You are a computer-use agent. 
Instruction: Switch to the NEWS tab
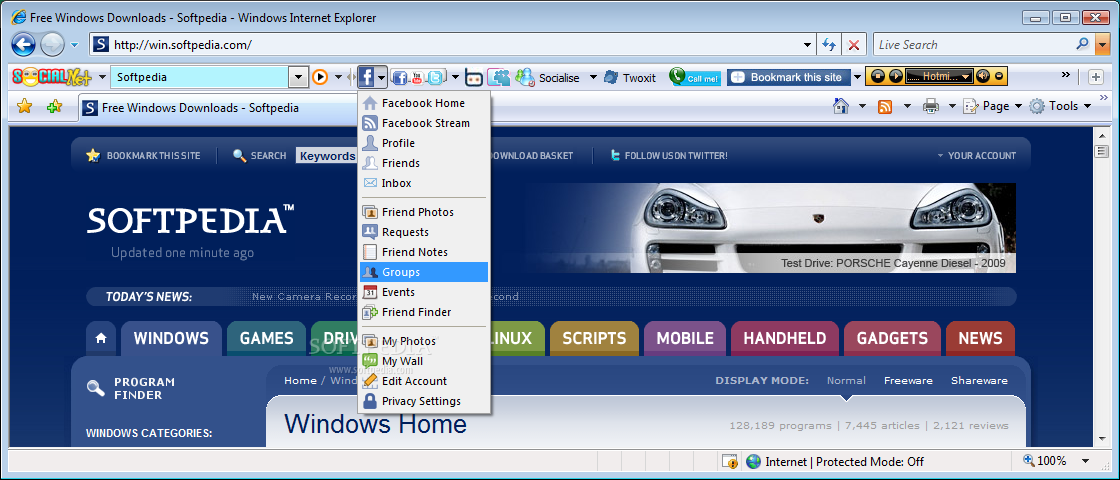(x=980, y=339)
